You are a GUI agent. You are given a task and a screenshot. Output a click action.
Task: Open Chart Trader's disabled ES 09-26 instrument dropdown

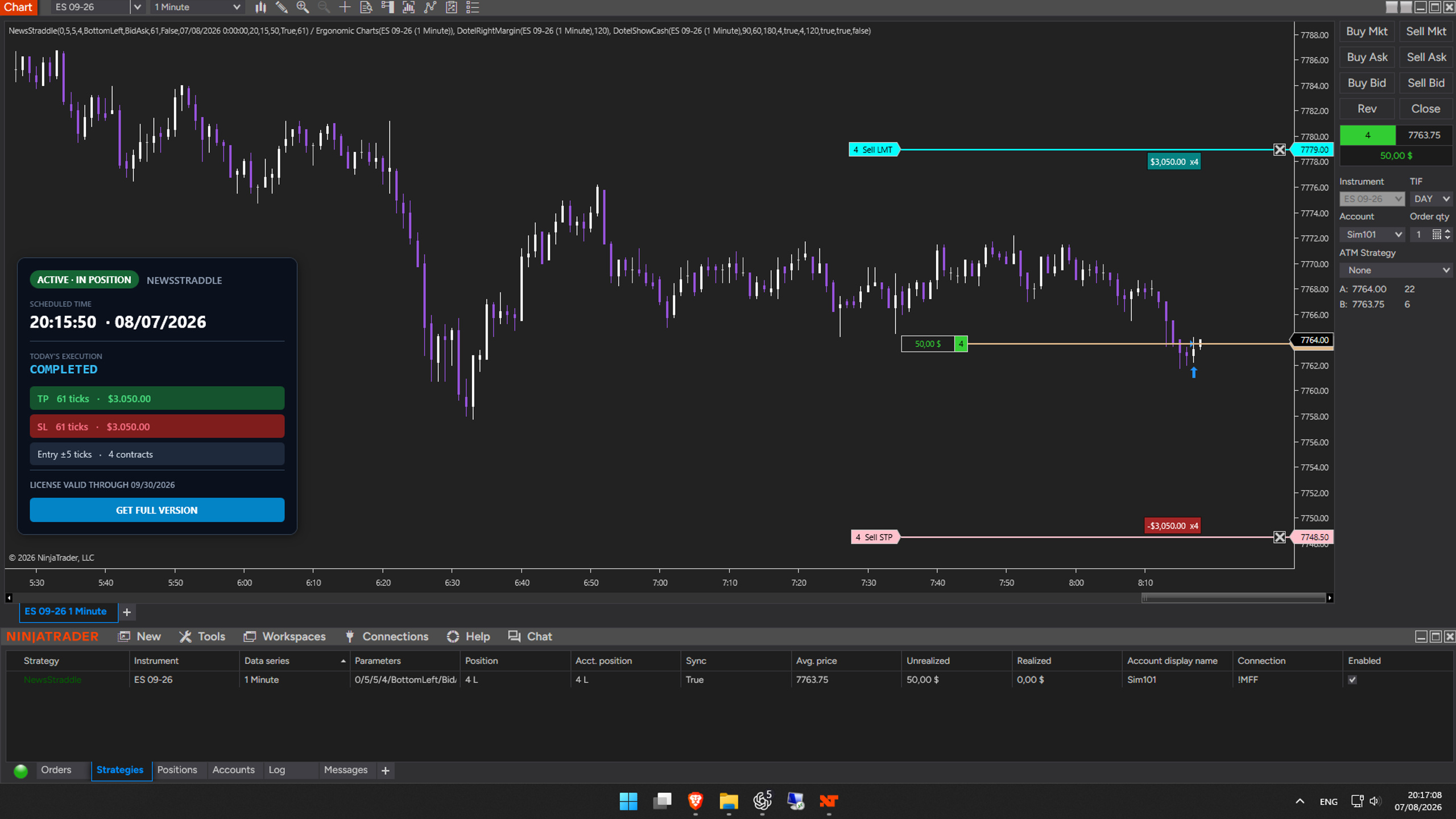tap(1372, 198)
